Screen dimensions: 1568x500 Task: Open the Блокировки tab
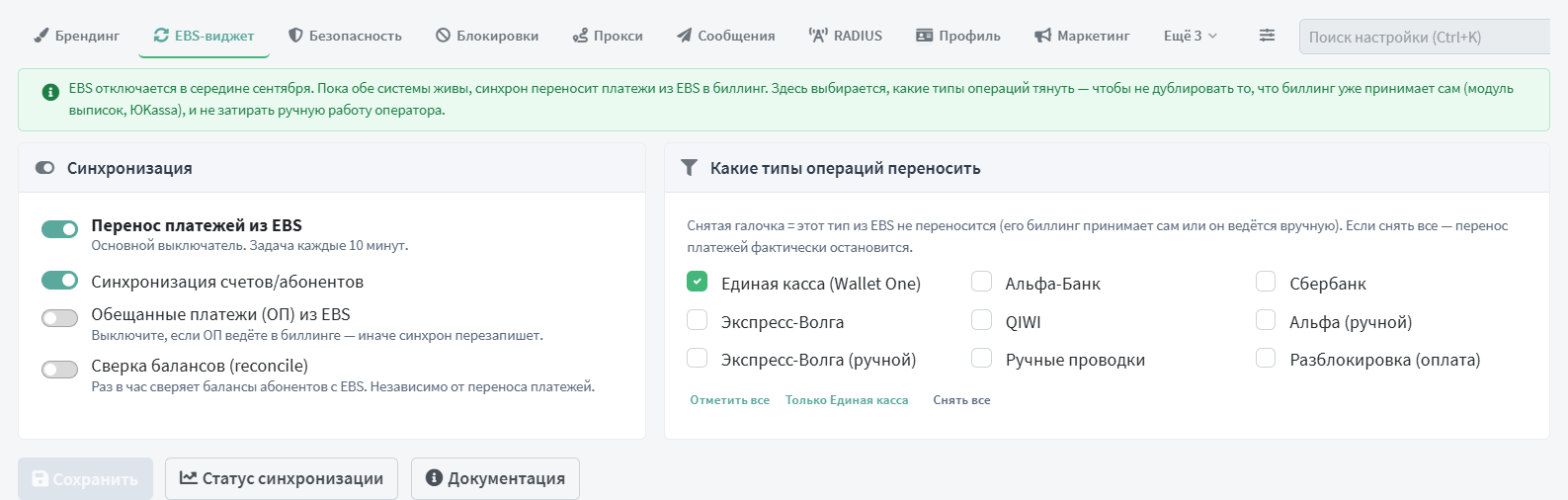point(487,36)
